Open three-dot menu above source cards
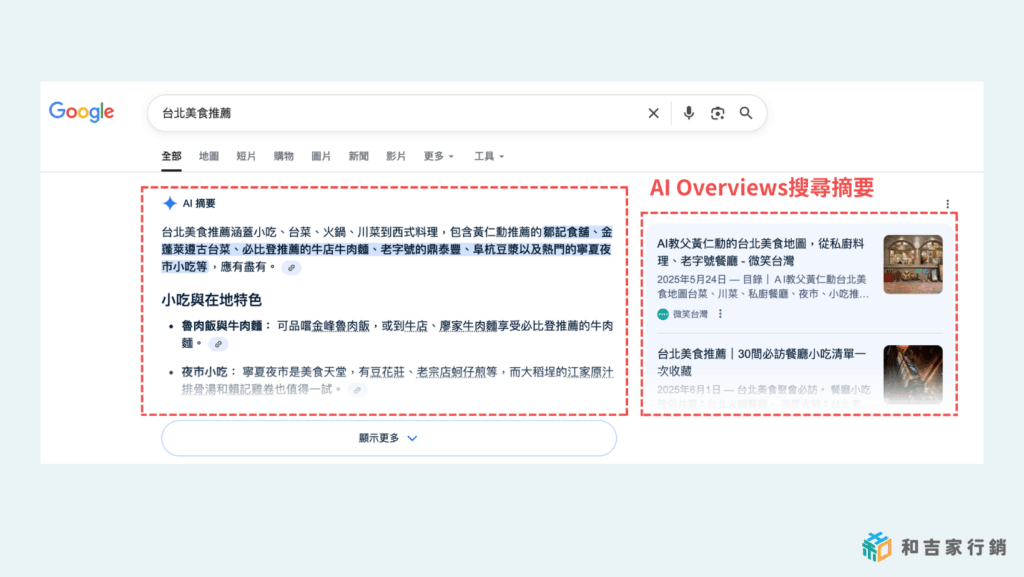 click(947, 204)
